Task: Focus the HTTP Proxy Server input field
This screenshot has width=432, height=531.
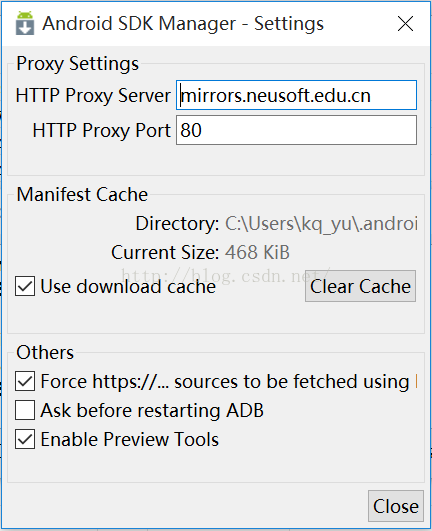Action: 296,95
